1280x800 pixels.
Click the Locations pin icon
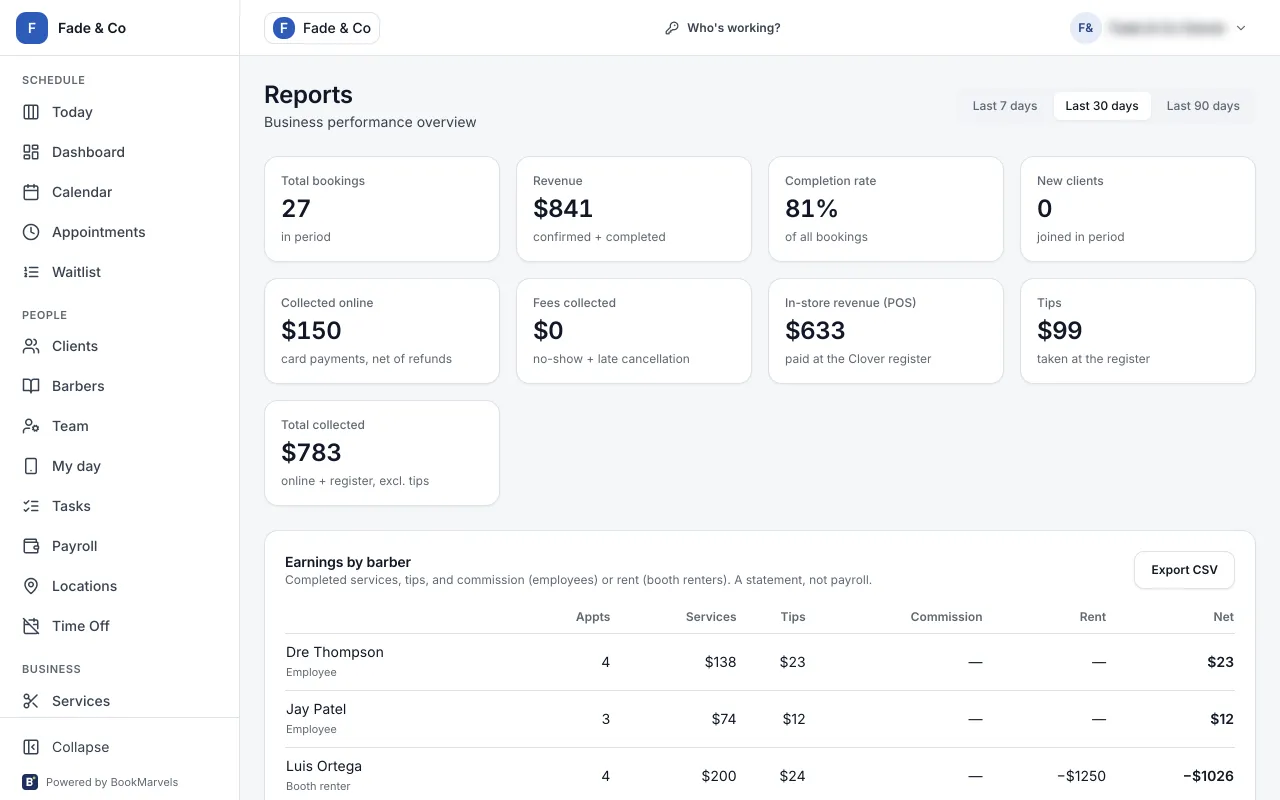[x=31, y=586]
